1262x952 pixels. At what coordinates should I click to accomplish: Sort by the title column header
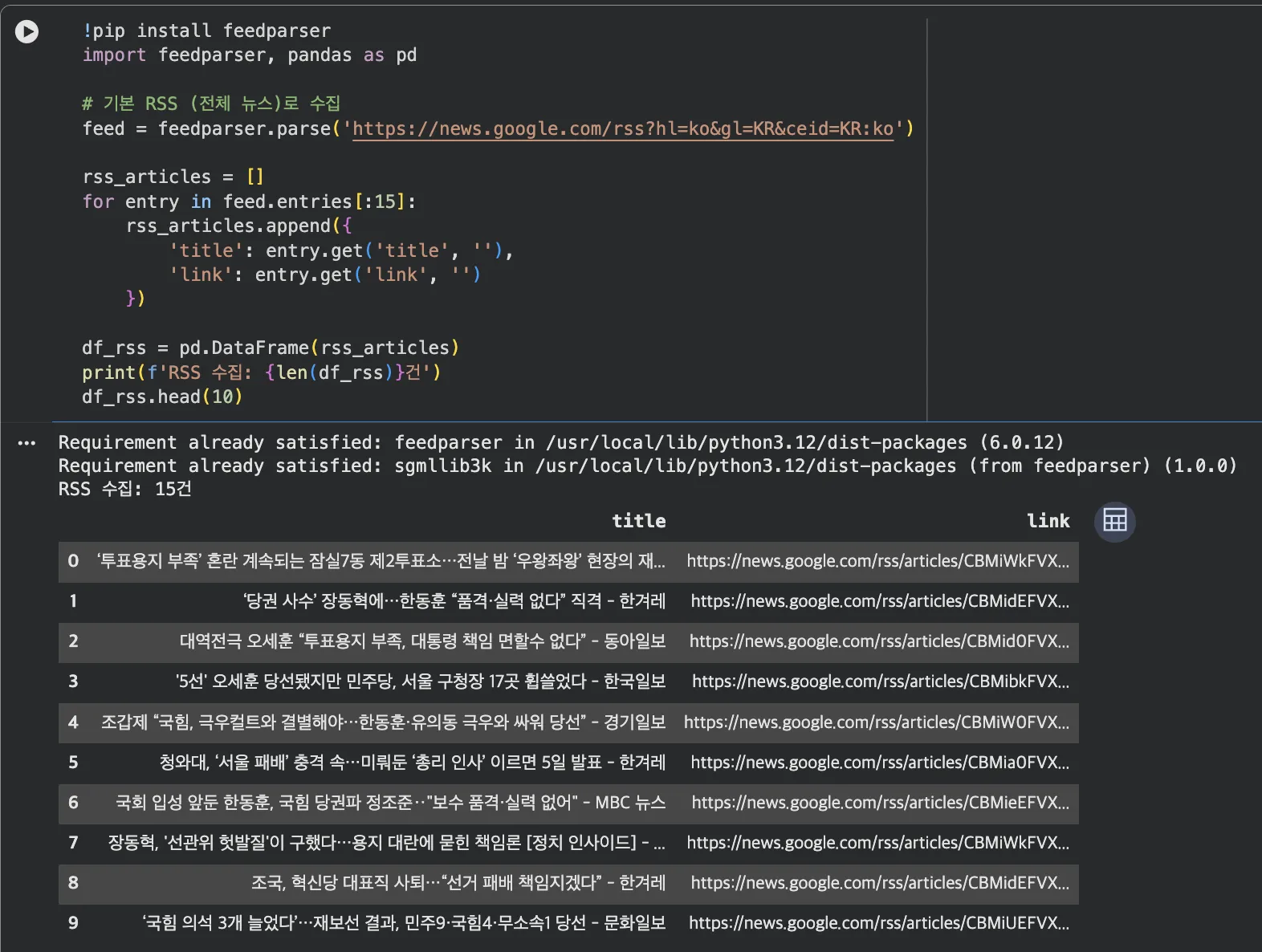[x=638, y=521]
